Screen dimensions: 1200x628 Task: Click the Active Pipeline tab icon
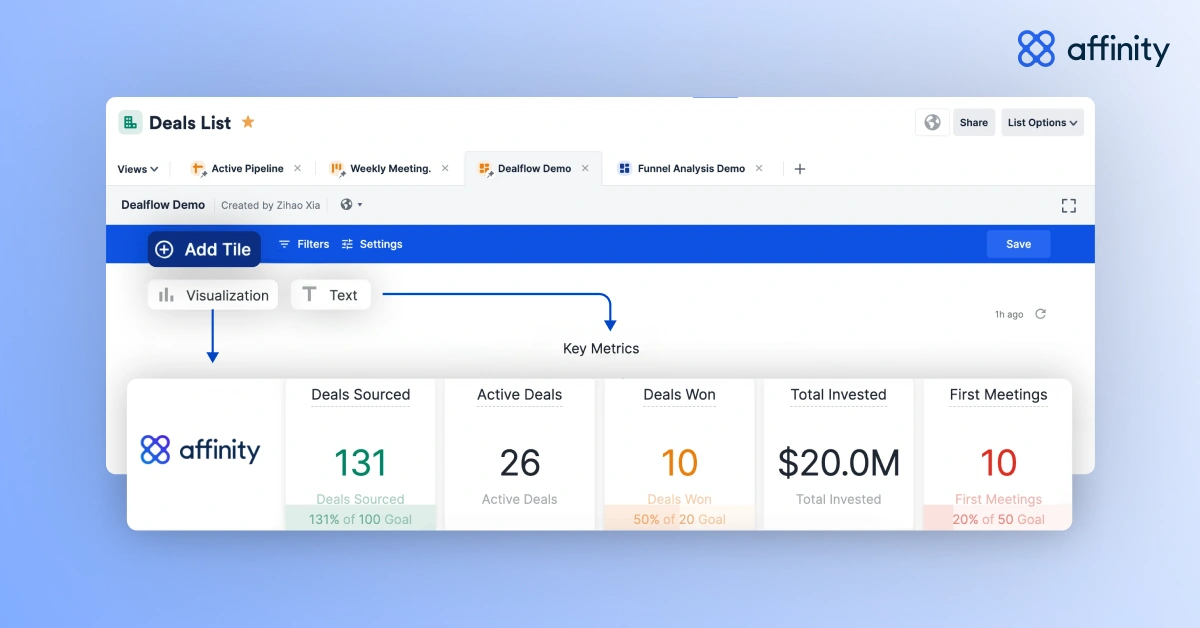pos(198,169)
